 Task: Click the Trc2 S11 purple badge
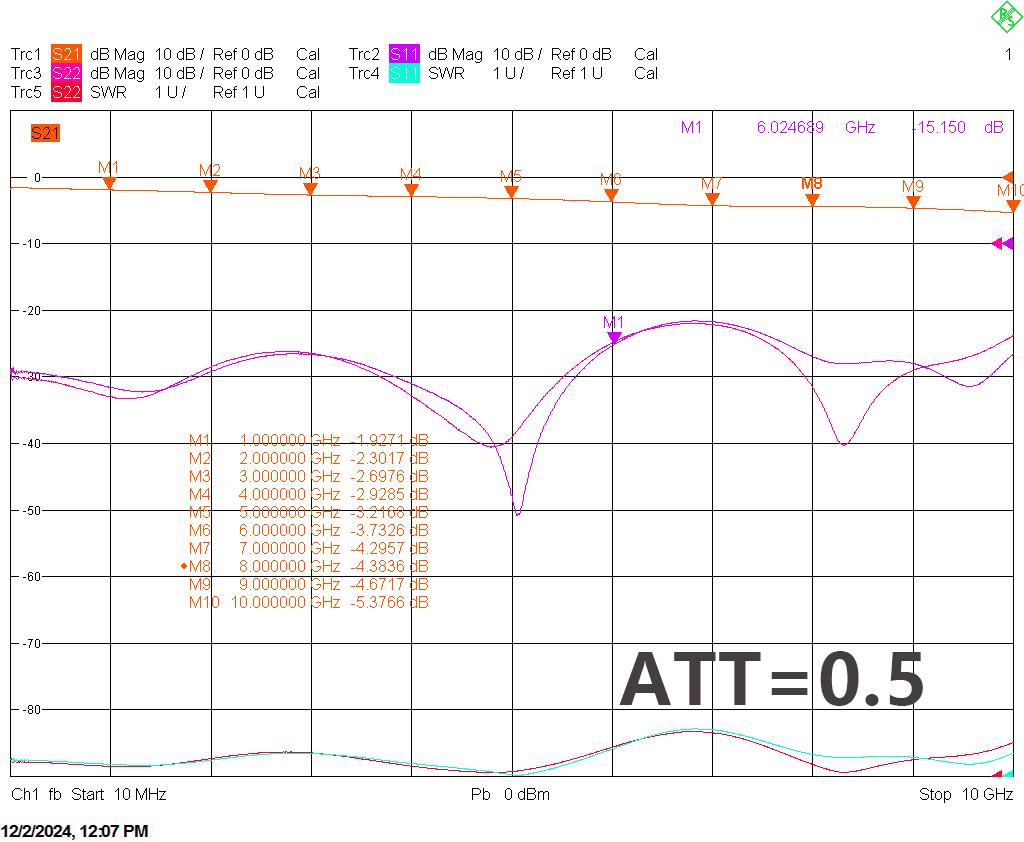pyautogui.click(x=404, y=54)
